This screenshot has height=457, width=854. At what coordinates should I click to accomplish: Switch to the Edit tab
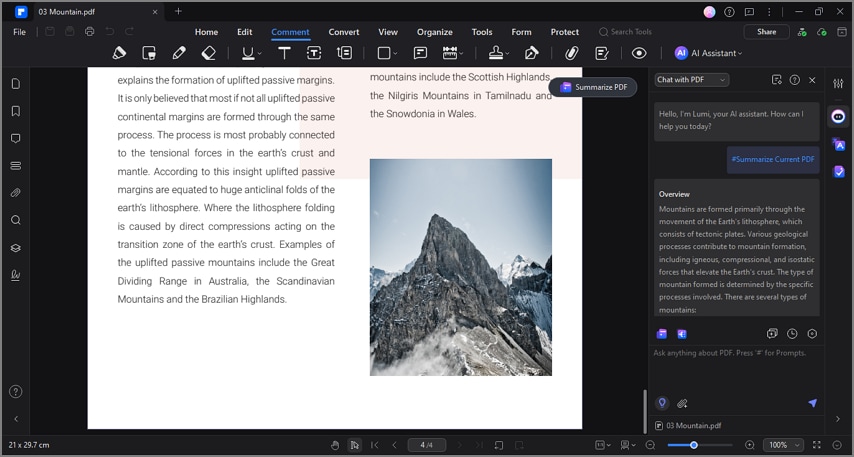245,32
